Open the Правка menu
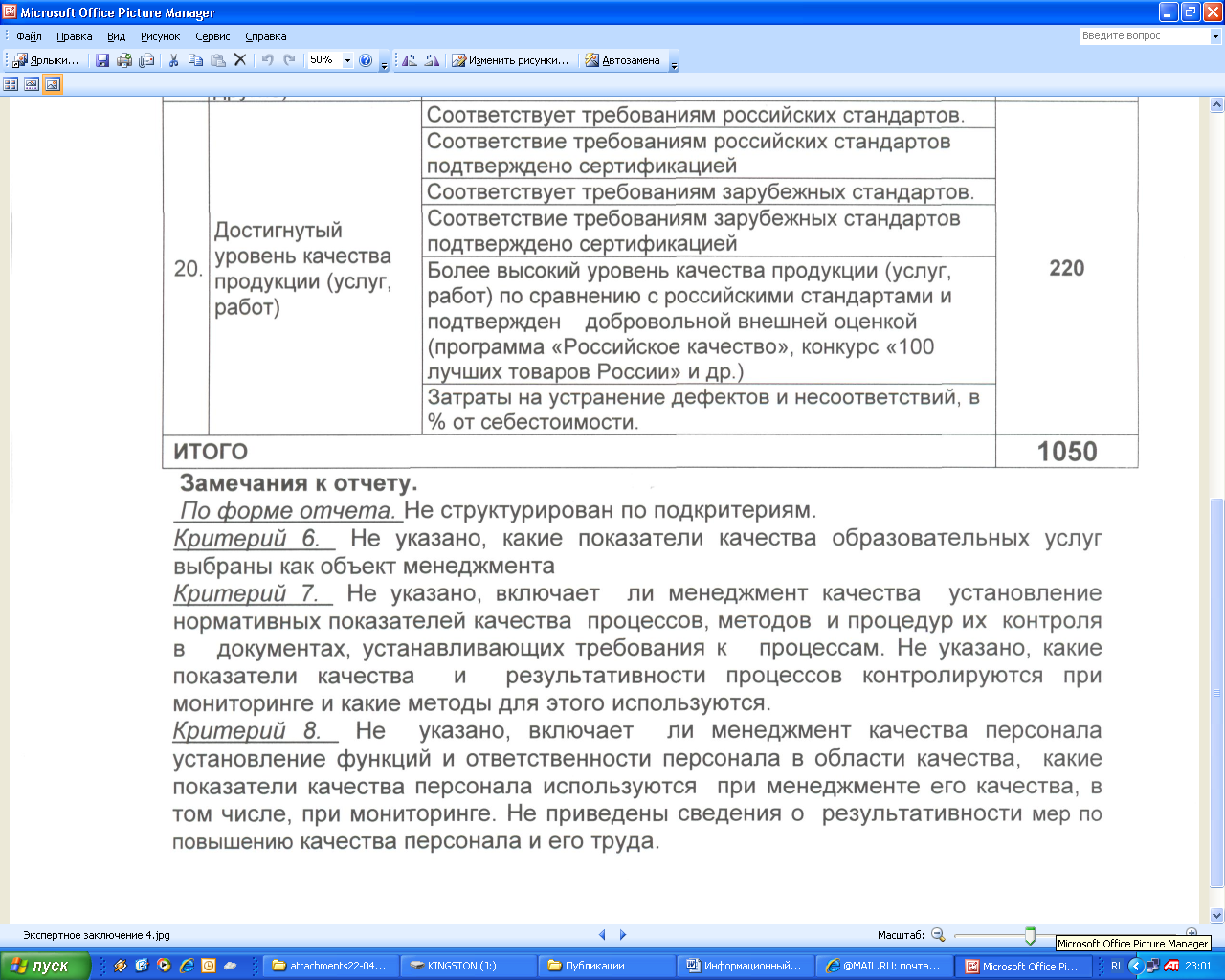The height and width of the screenshot is (980, 1225). pos(74,36)
